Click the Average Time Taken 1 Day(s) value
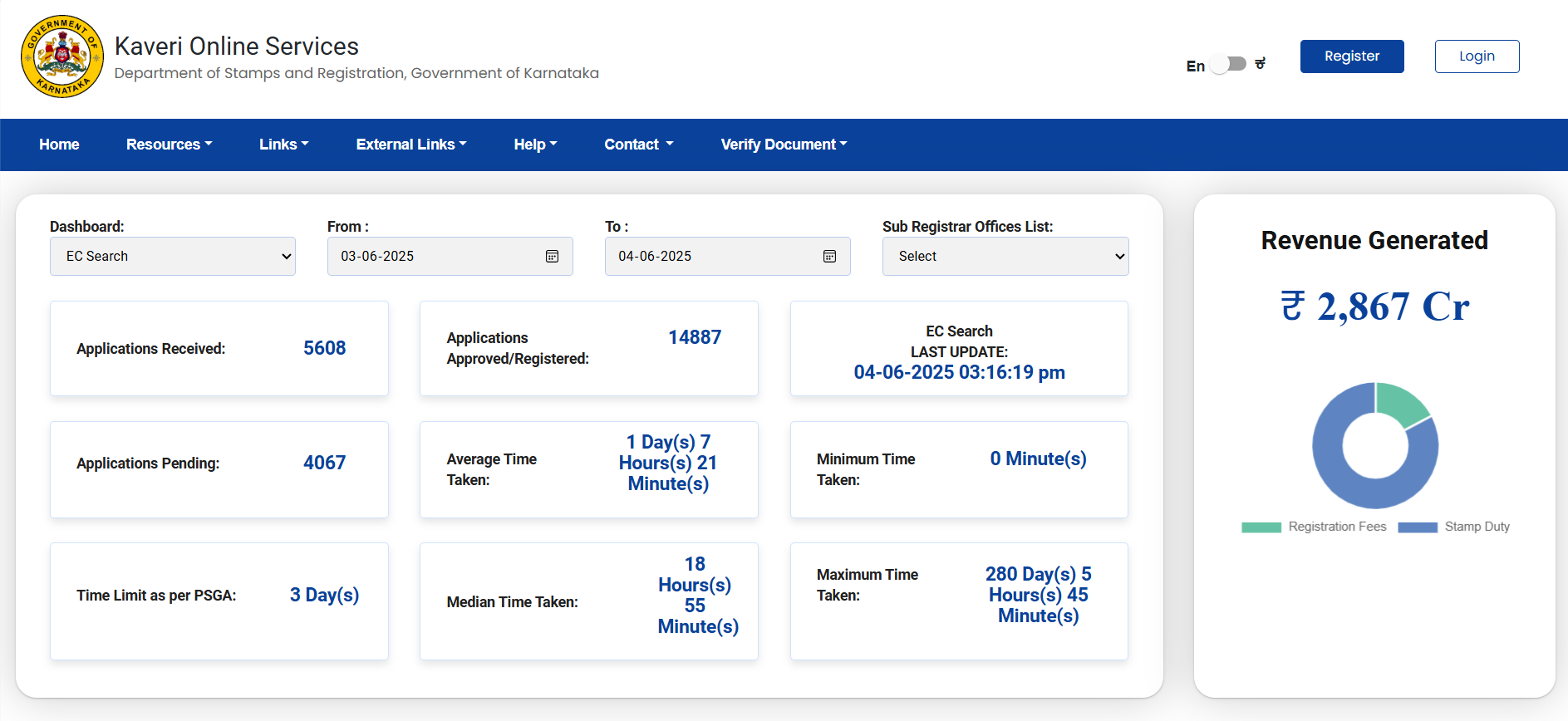This screenshot has height=721, width=1568. click(668, 463)
